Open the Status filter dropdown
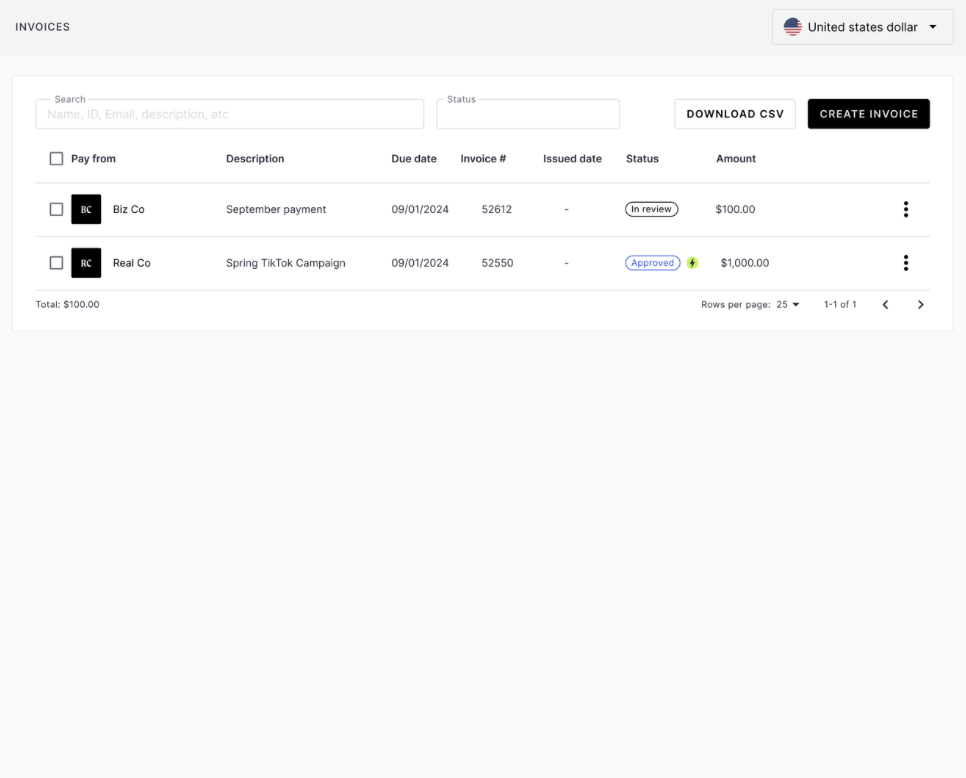This screenshot has height=778, width=966. pyautogui.click(x=527, y=114)
